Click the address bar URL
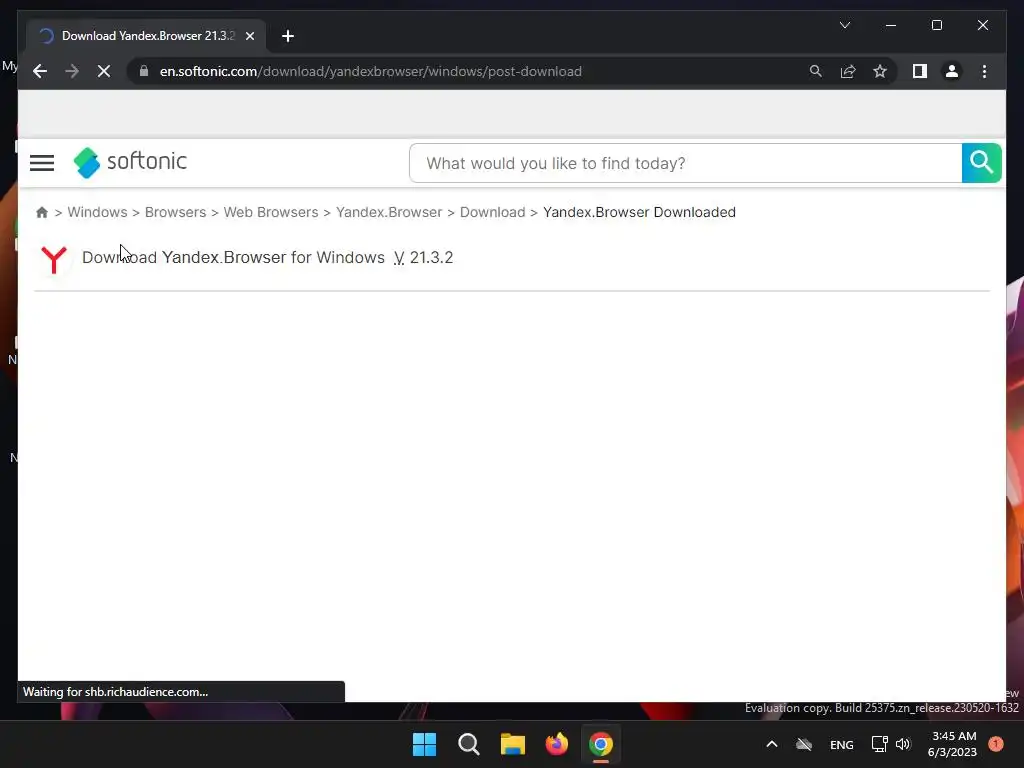This screenshot has height=768, width=1024. coord(370,71)
